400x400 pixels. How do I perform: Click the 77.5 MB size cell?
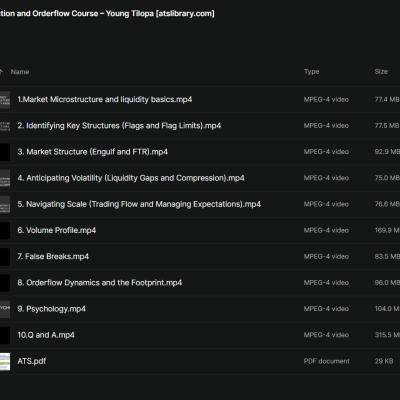click(387, 126)
